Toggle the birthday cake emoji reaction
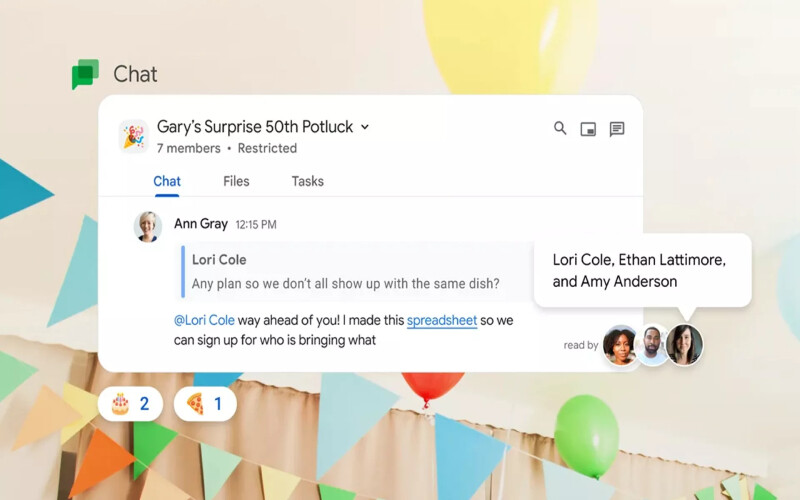 click(130, 404)
